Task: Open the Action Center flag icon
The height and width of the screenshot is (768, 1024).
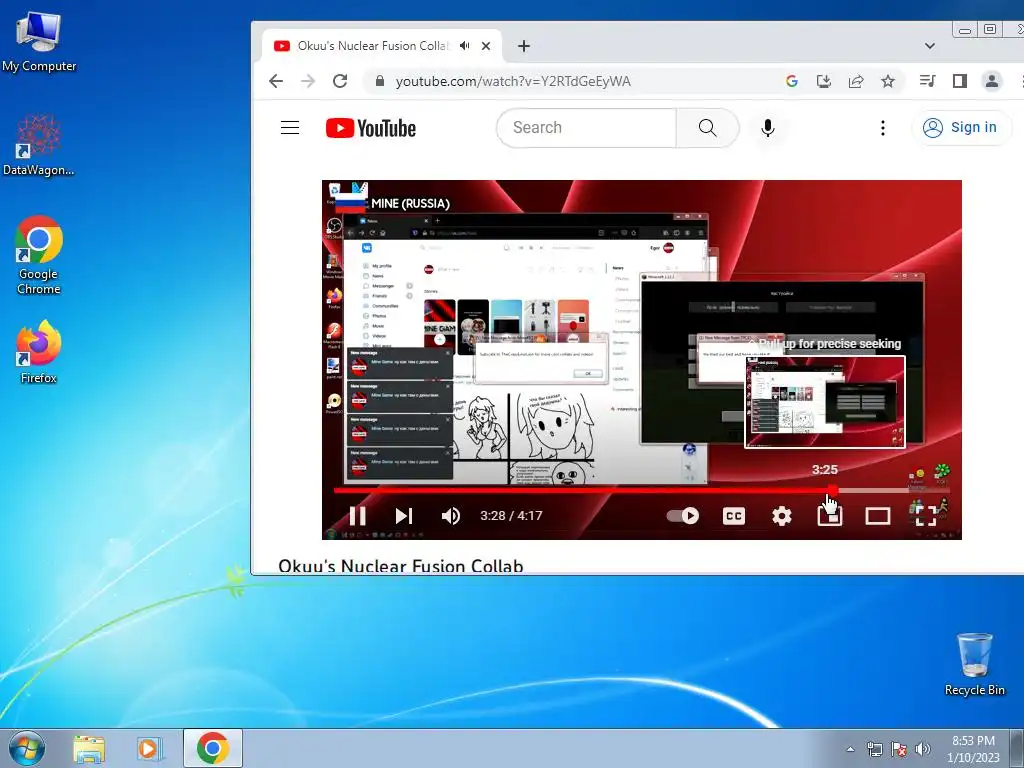Action: coord(899,749)
